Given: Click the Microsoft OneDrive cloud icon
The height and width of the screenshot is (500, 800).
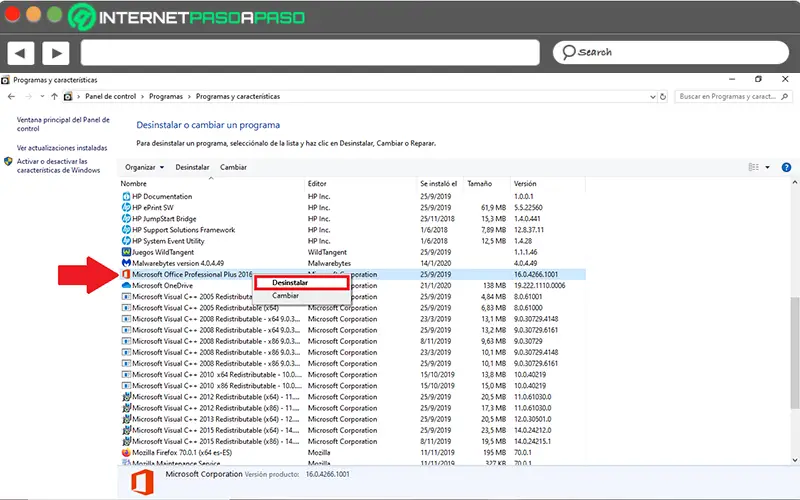Looking at the screenshot, I should click(x=126, y=286).
